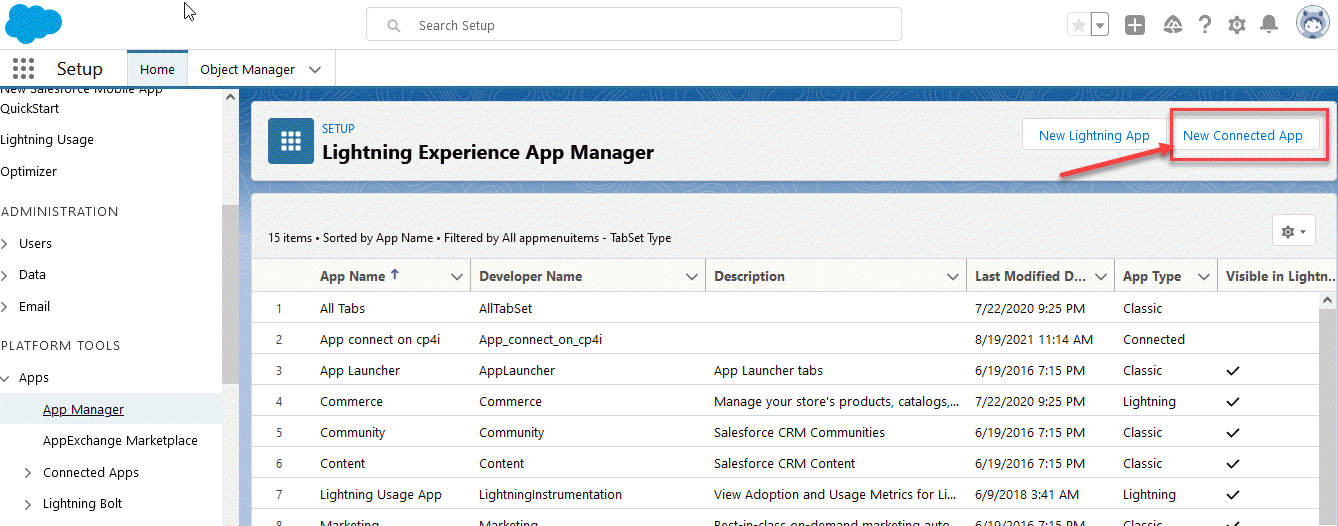Open the Help question mark icon

(1205, 26)
